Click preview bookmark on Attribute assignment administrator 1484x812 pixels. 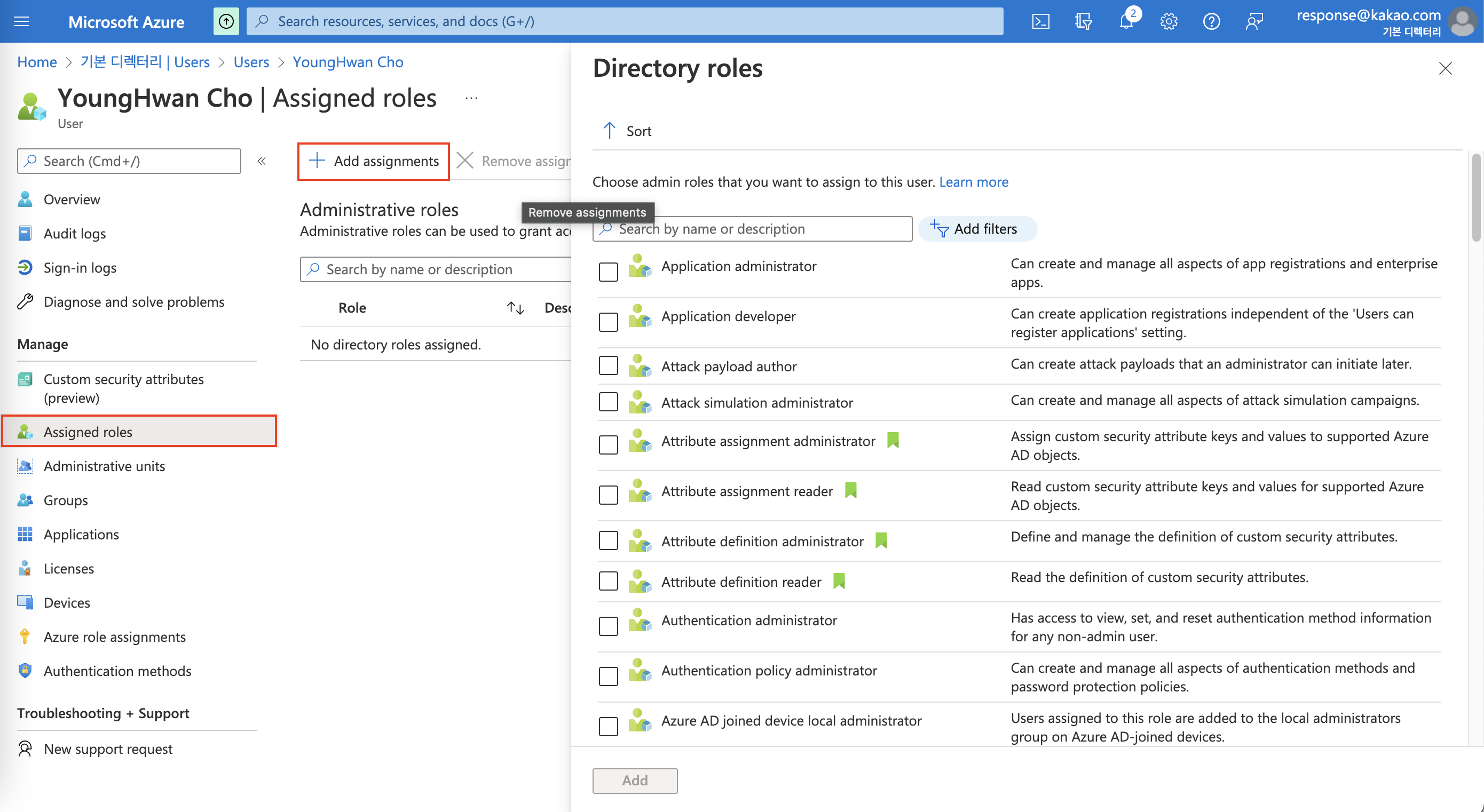893,441
